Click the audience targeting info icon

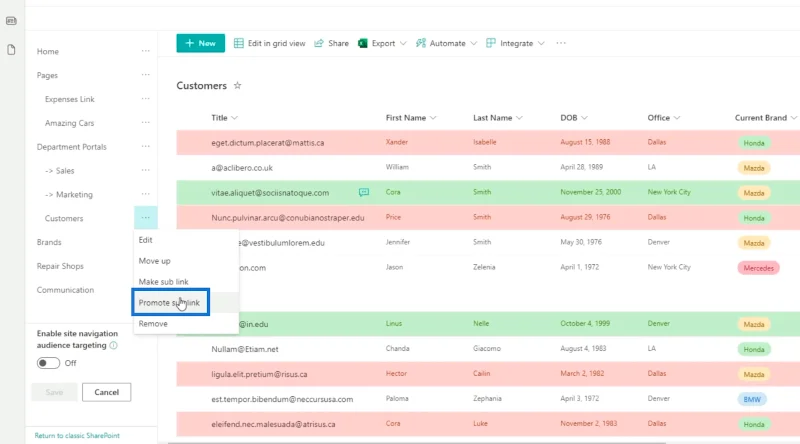tap(113, 346)
